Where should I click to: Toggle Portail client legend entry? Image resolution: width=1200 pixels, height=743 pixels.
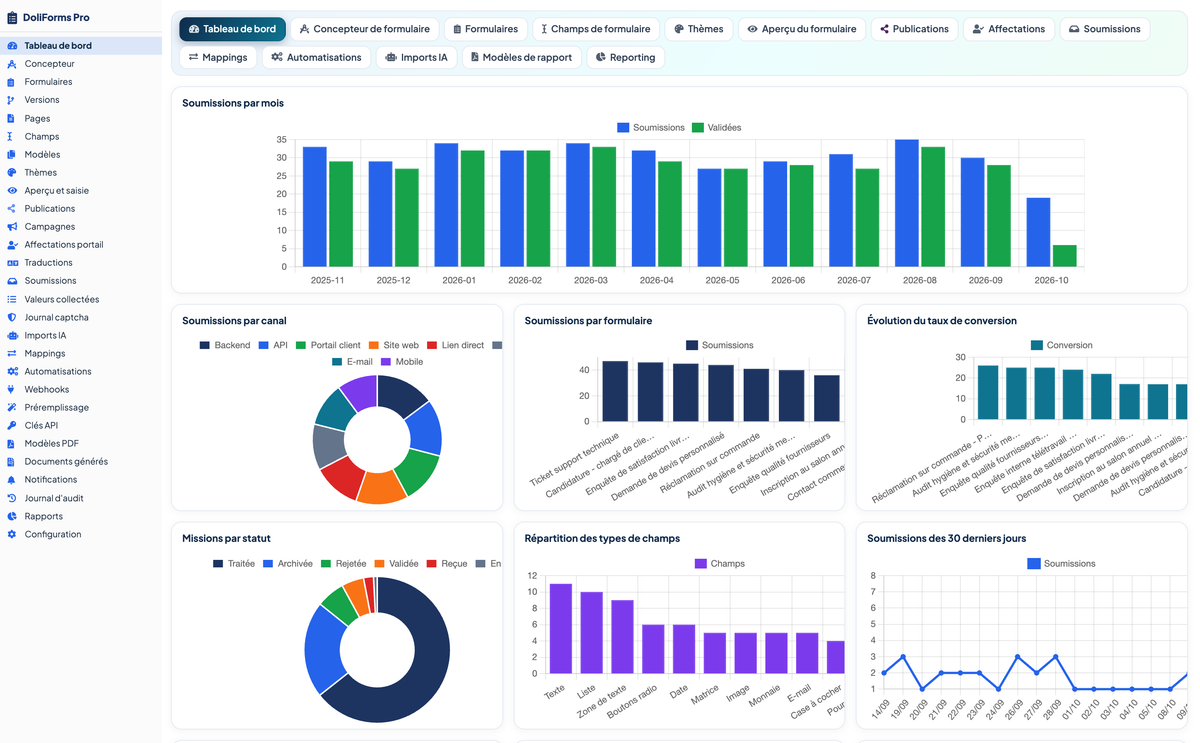pos(328,345)
